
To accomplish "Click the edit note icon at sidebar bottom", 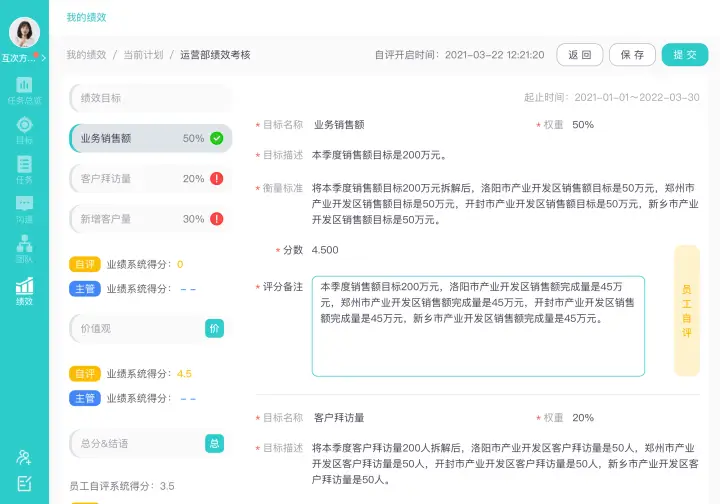I will [24, 484].
